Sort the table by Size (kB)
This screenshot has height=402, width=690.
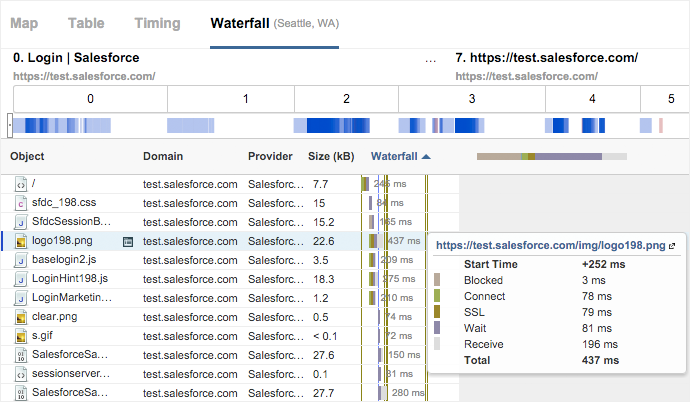click(330, 156)
